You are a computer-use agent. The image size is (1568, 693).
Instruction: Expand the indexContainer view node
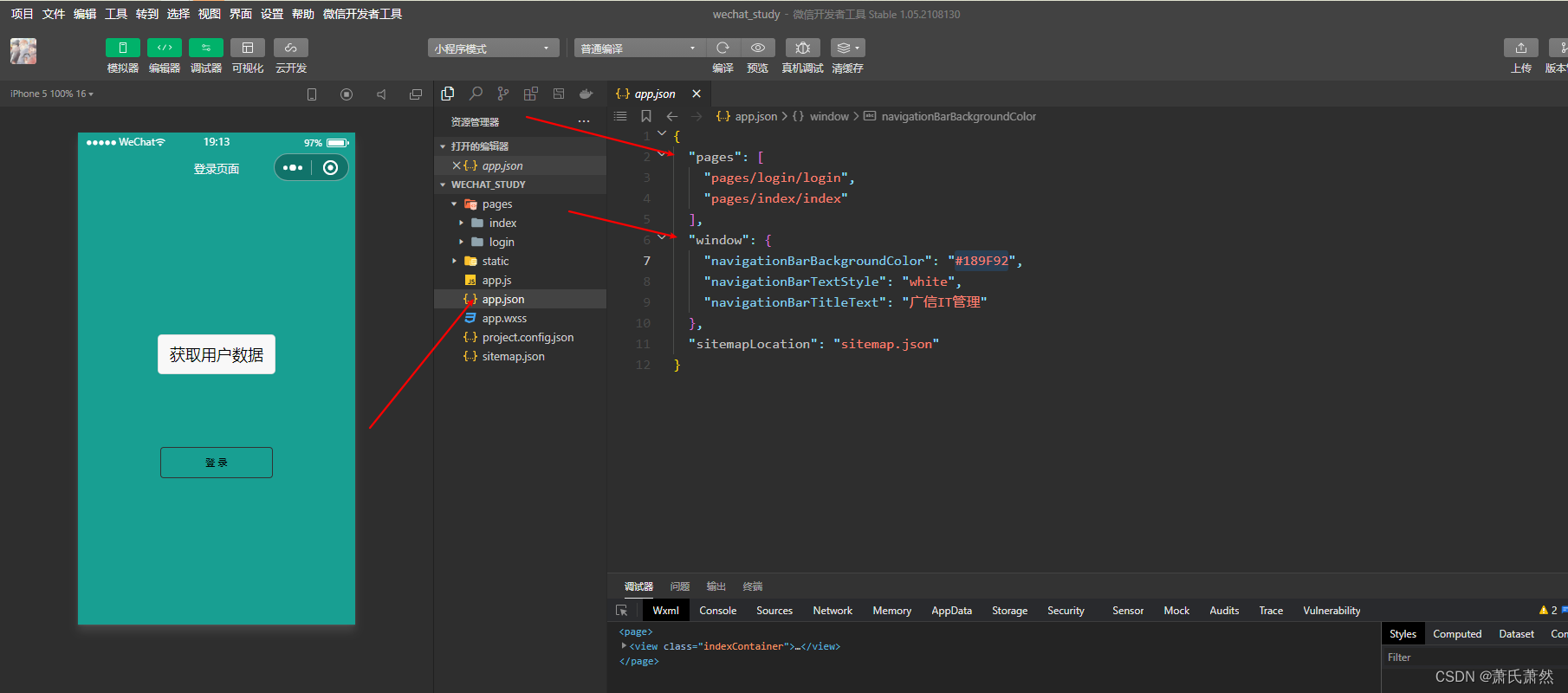click(x=624, y=645)
